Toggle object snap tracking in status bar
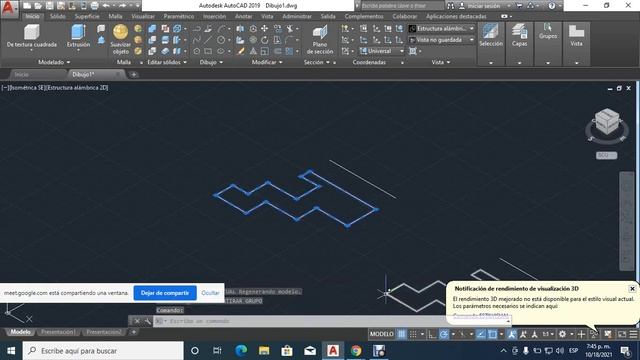The height and width of the screenshot is (360, 640). [x=481, y=334]
